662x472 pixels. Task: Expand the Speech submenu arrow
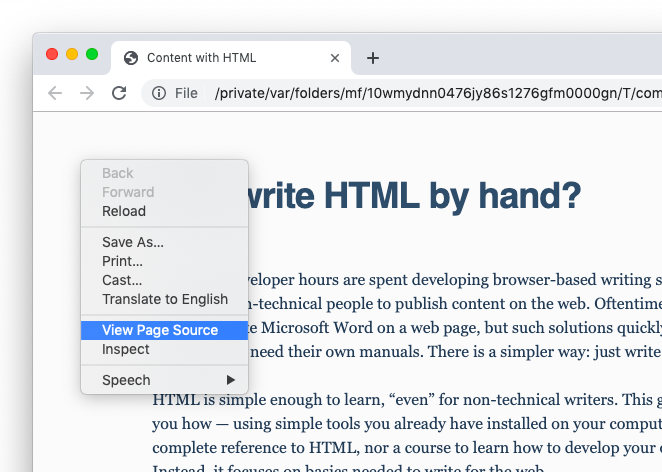coord(231,380)
